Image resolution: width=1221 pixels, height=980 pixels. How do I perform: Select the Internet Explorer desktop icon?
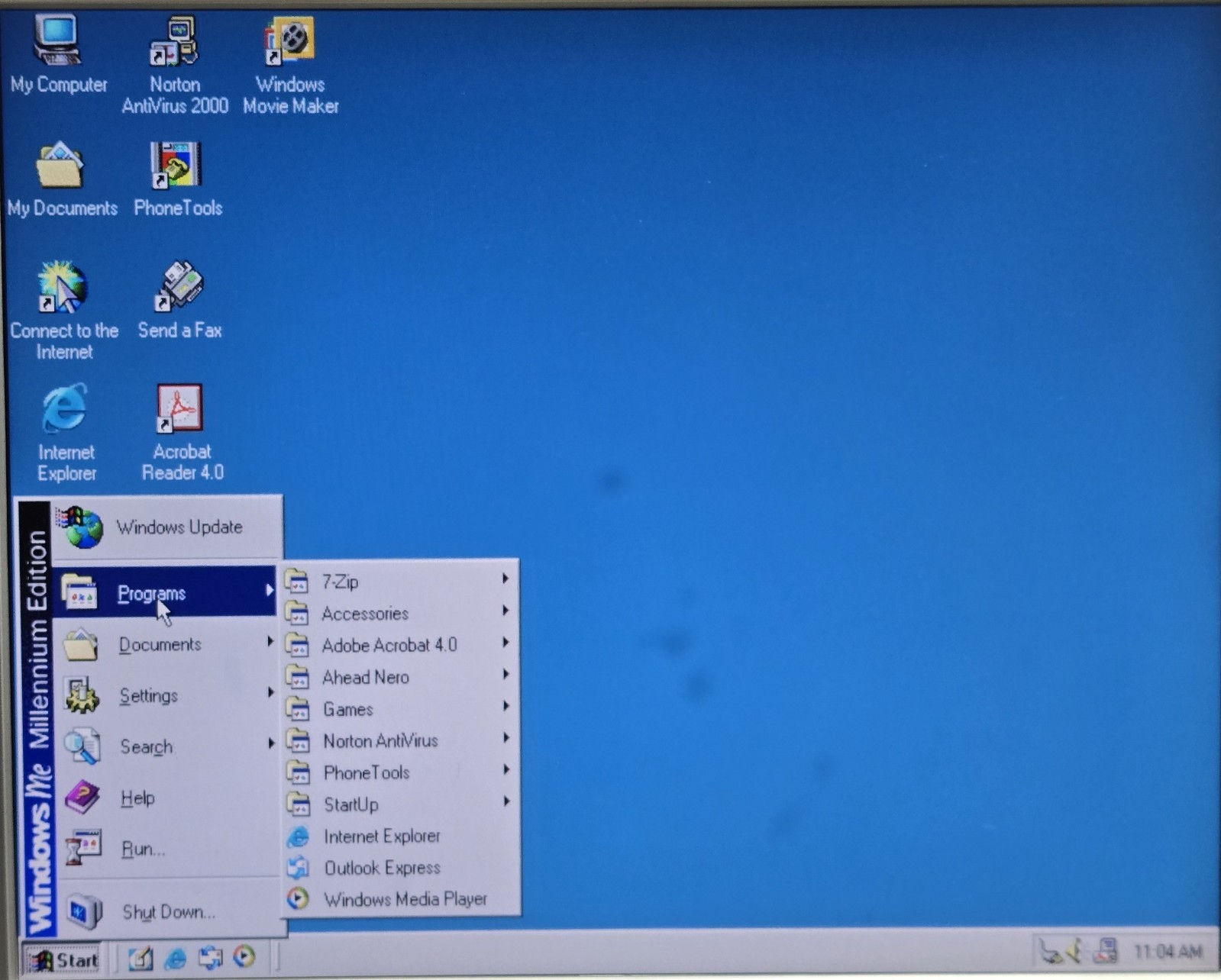(x=66, y=433)
